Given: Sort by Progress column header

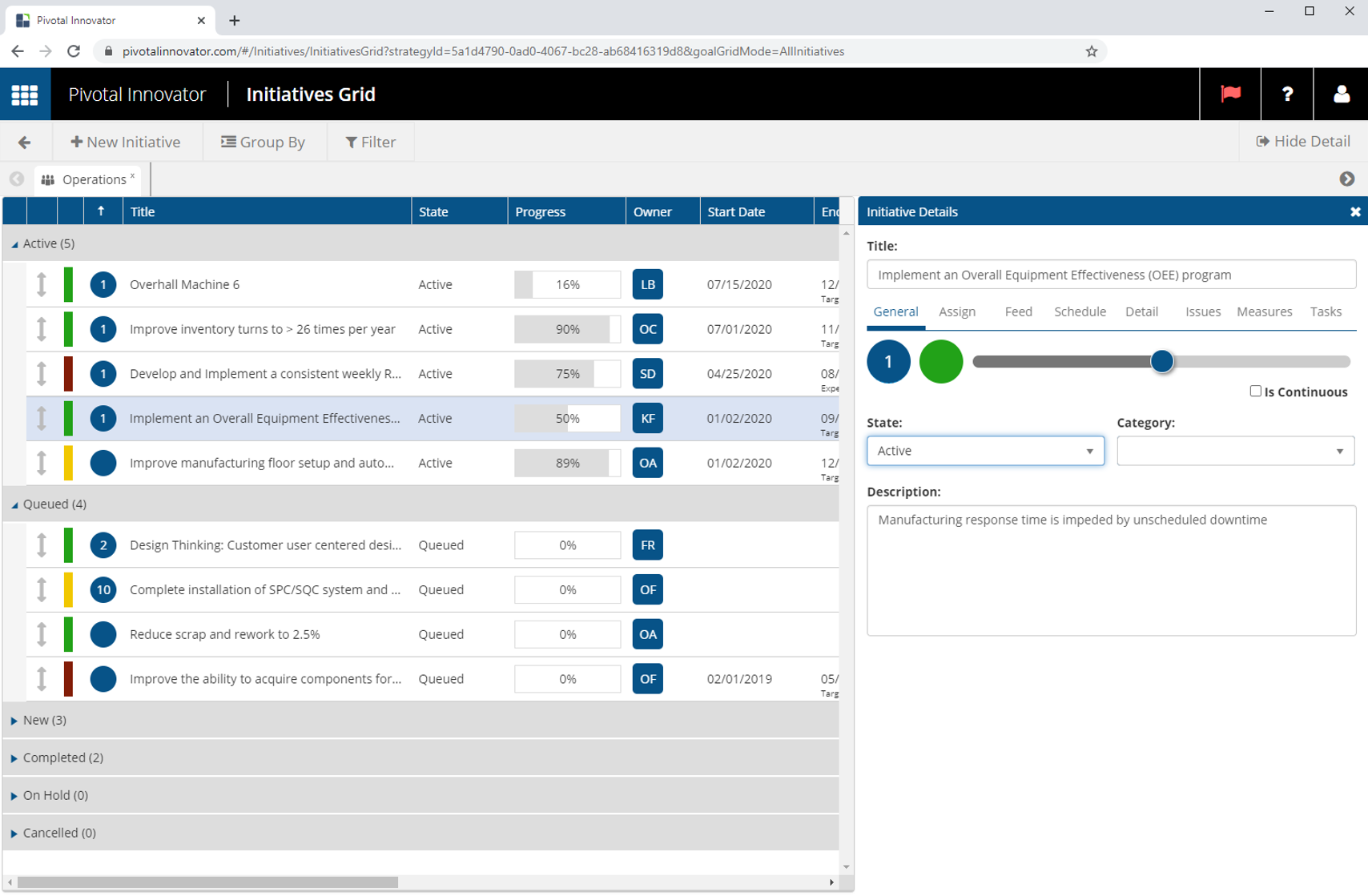Looking at the screenshot, I should [566, 212].
